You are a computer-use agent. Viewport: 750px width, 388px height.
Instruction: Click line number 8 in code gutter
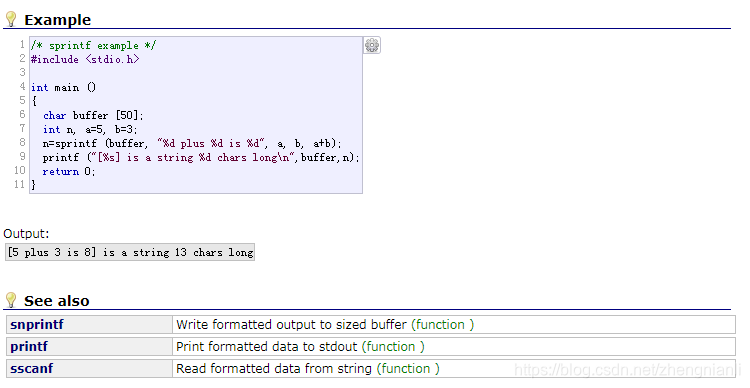pos(22,142)
